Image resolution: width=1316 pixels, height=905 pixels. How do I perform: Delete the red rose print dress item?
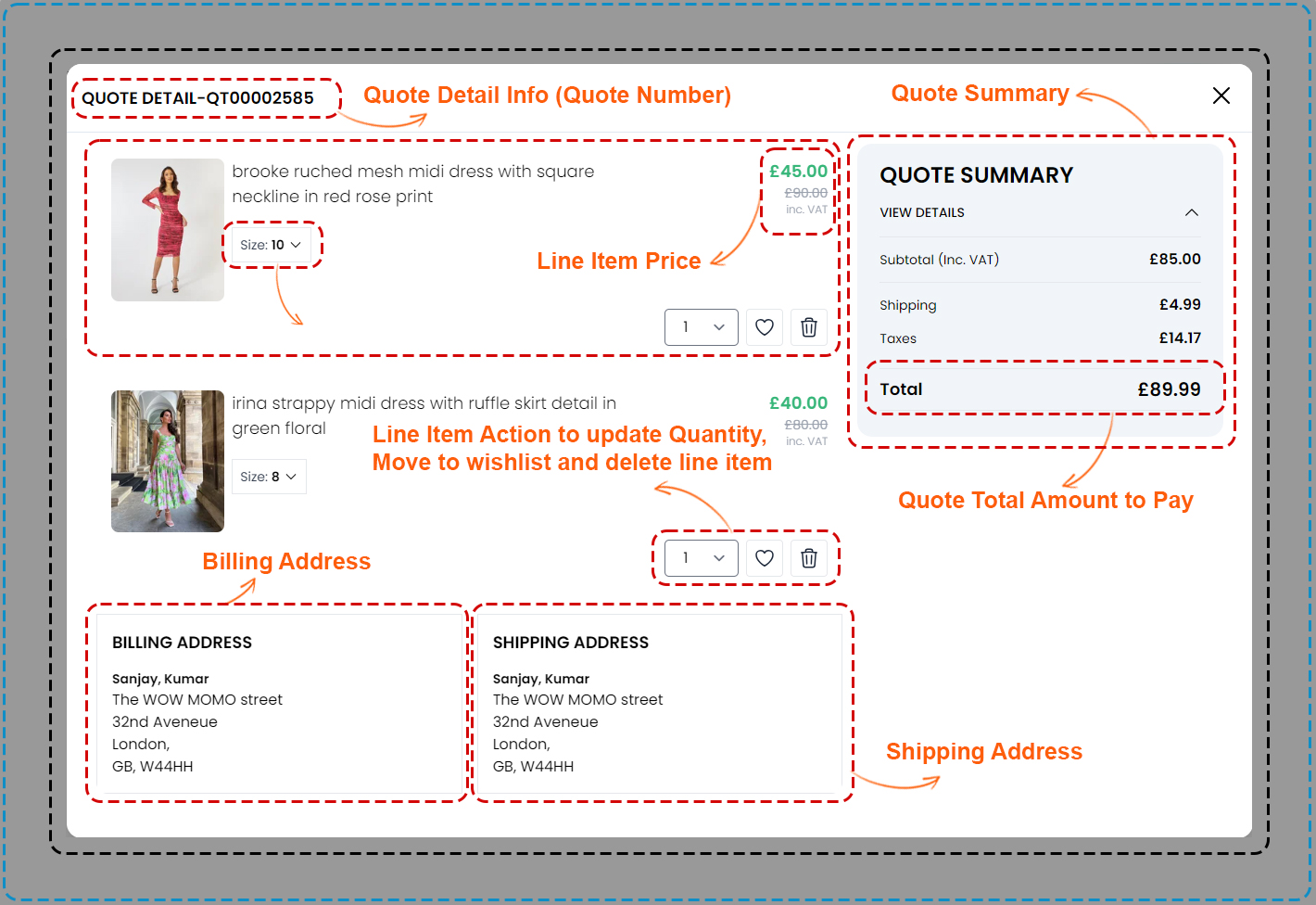(808, 327)
